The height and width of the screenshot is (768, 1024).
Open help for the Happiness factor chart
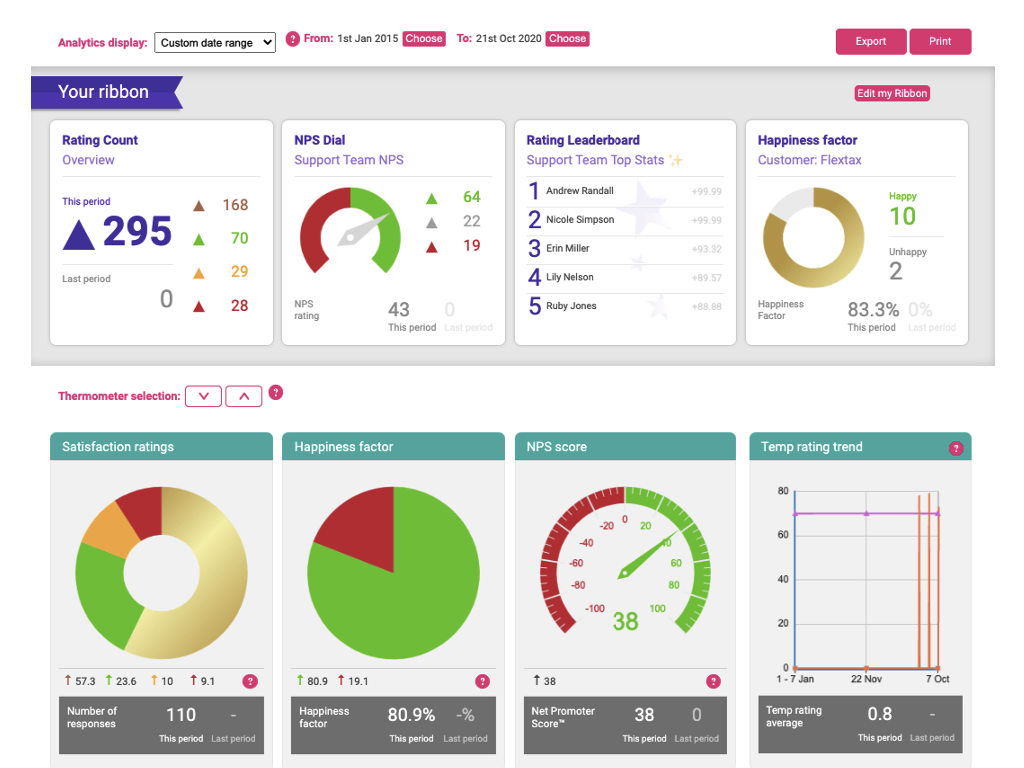[482, 681]
